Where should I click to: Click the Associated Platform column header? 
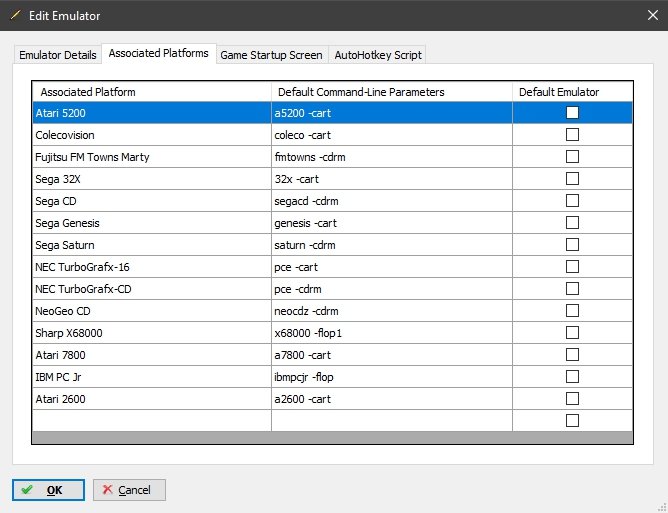[152, 92]
